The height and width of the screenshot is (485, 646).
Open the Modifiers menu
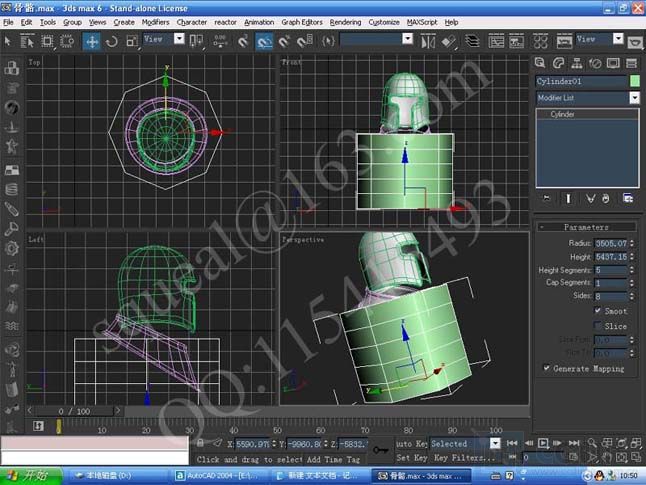click(155, 22)
